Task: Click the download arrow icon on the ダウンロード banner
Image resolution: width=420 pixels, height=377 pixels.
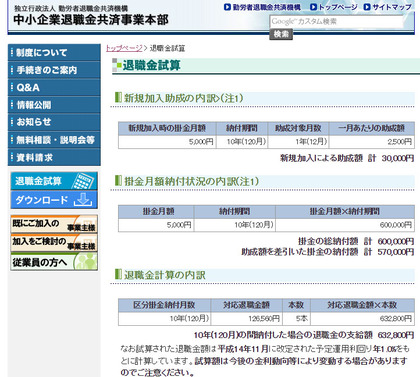Action: (x=83, y=199)
